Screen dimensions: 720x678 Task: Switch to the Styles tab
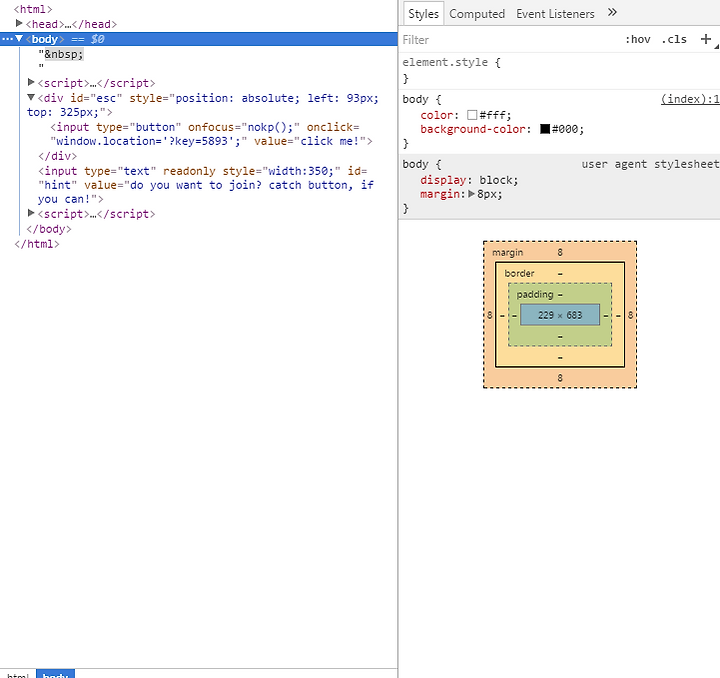[423, 14]
